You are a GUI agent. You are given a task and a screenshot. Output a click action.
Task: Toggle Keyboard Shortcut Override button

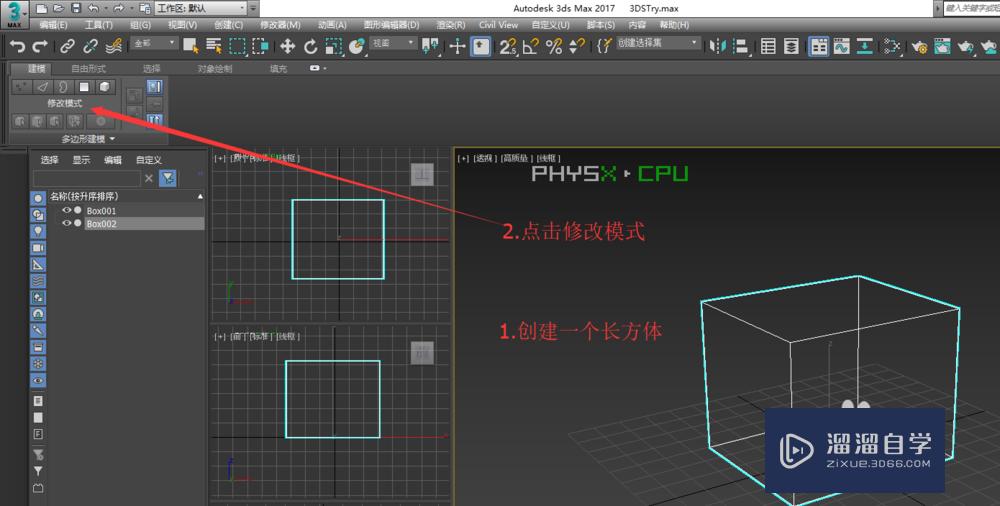[480, 46]
